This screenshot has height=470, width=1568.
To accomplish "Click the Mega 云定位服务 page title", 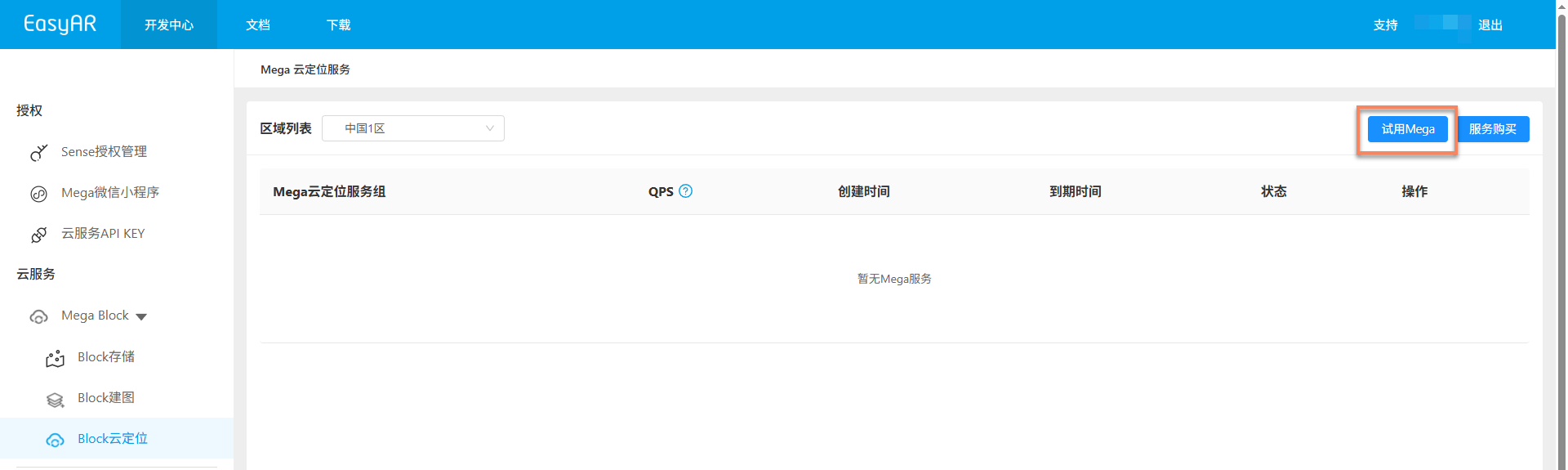I will pos(305,69).
